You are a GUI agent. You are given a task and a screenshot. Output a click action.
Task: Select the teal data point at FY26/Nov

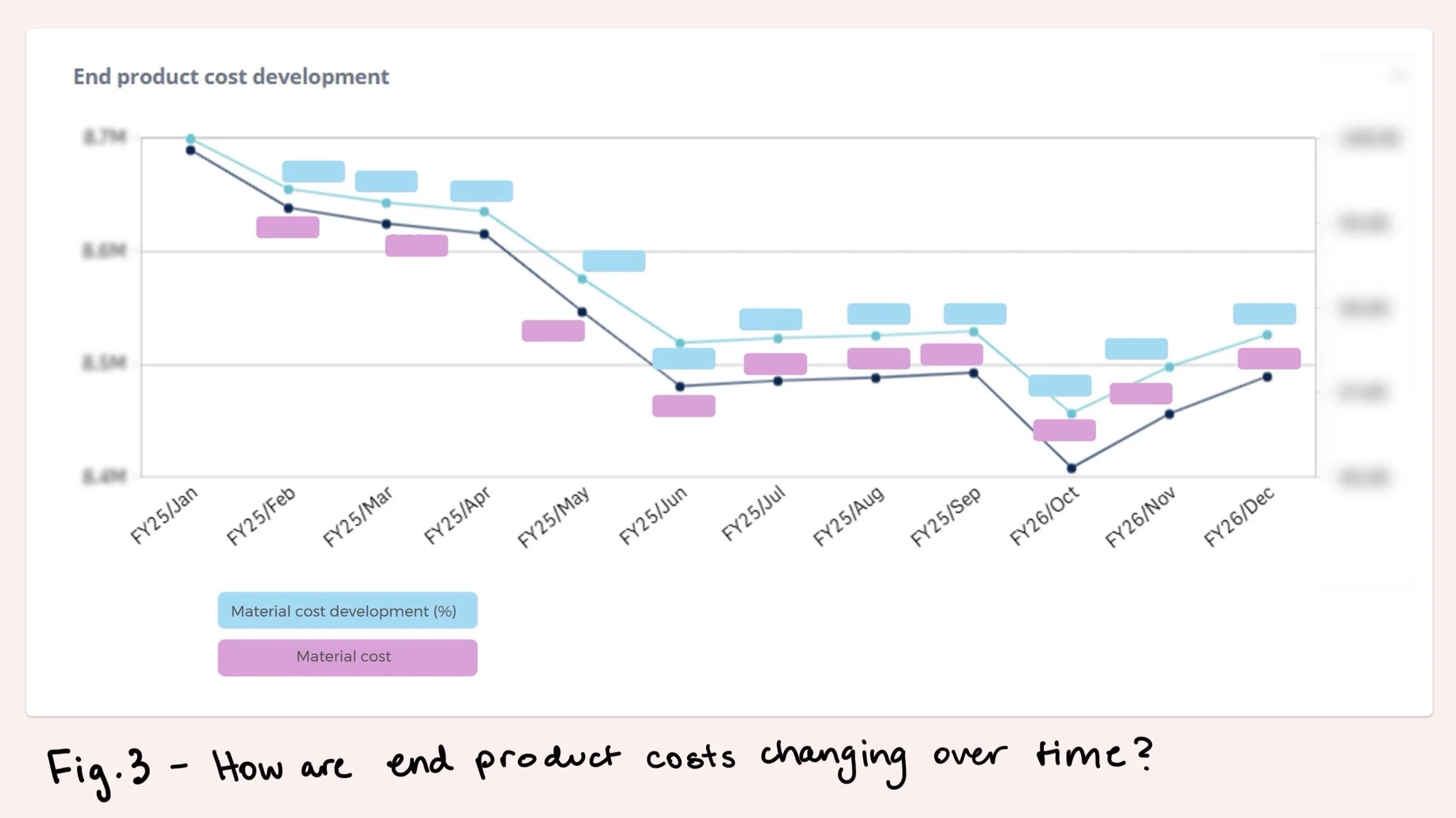point(1169,367)
